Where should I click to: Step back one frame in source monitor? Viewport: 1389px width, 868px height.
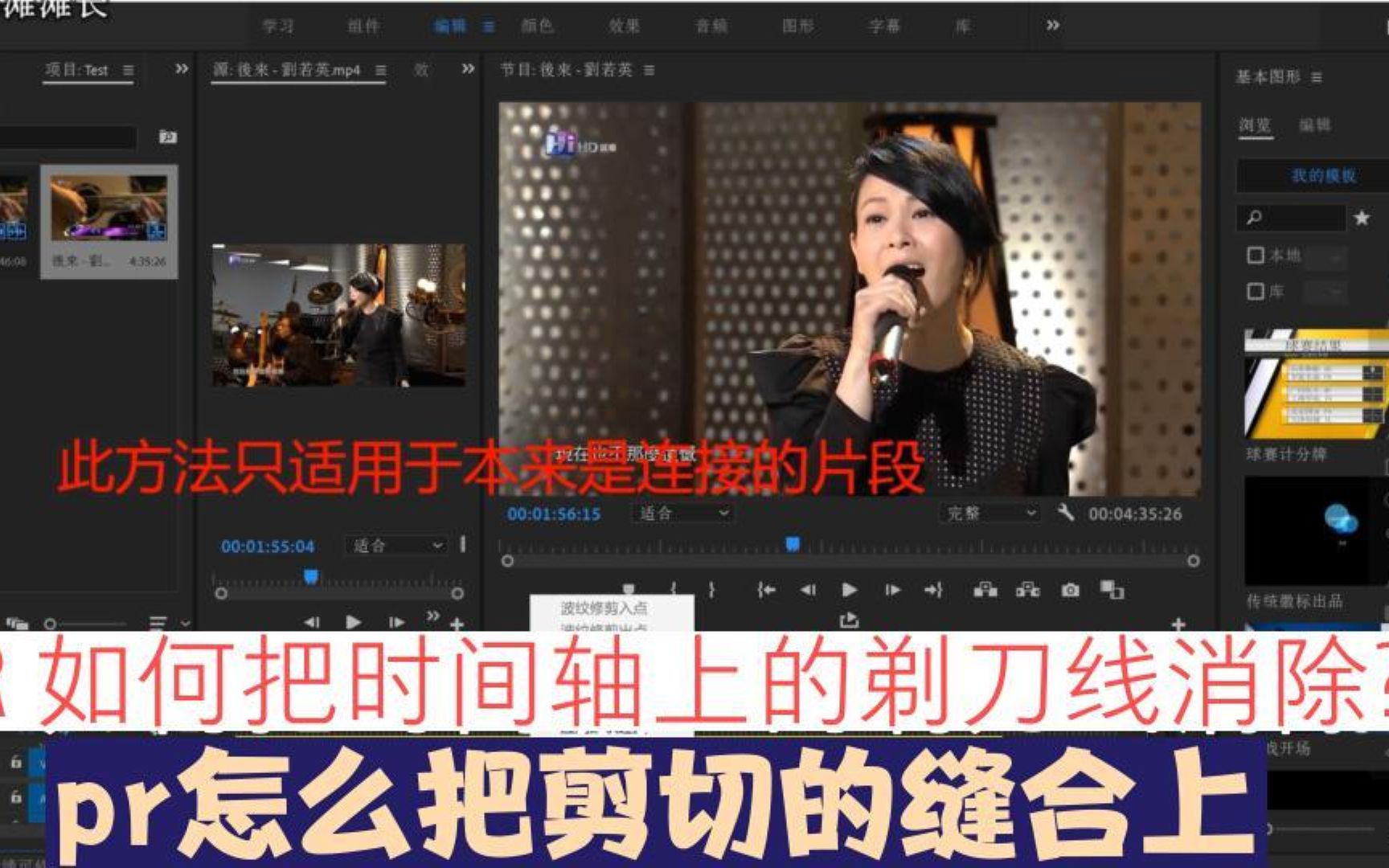[x=312, y=621]
